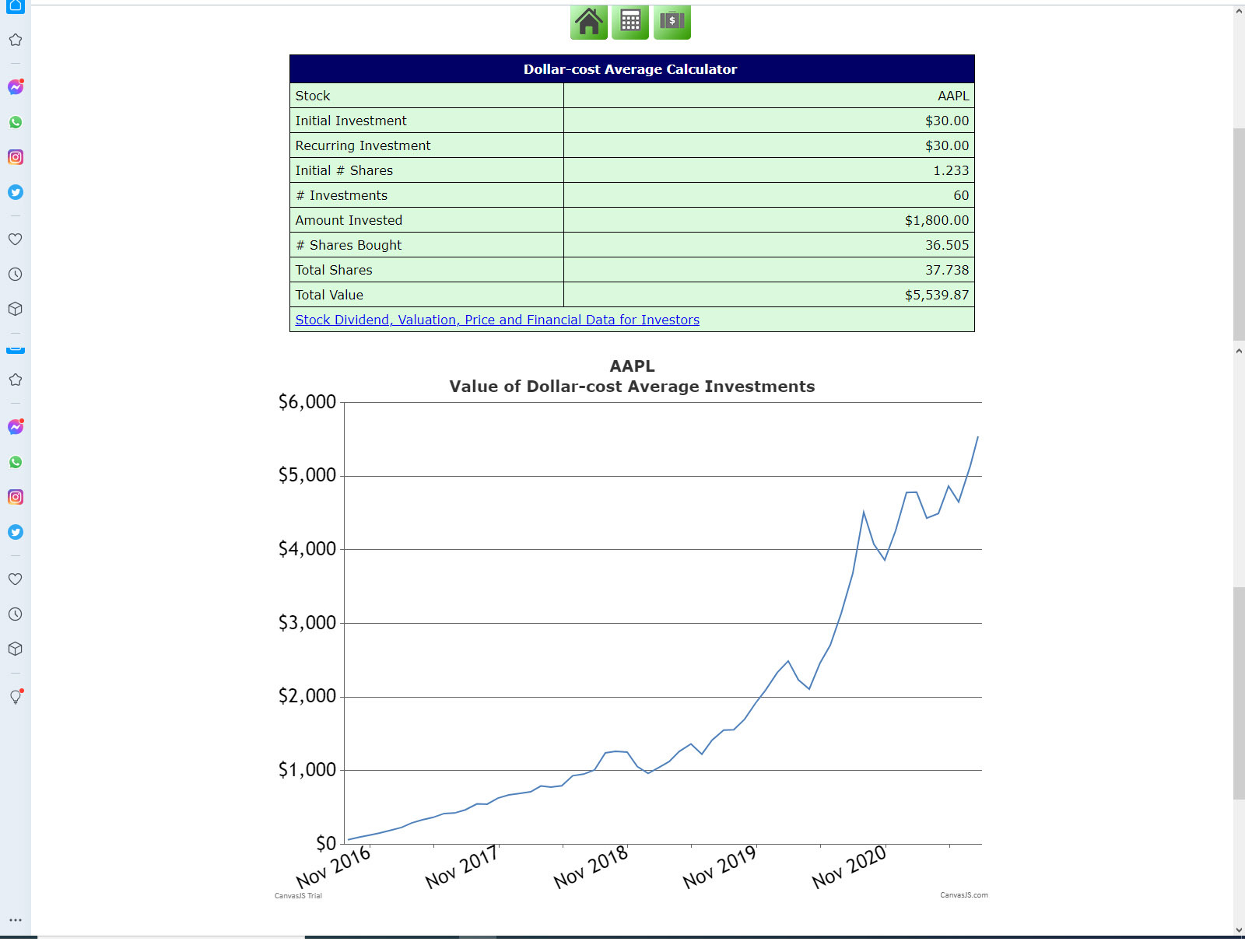1245x952 pixels.
Task: Click the lower vertical scrollbar thumb
Action: 1239,693
